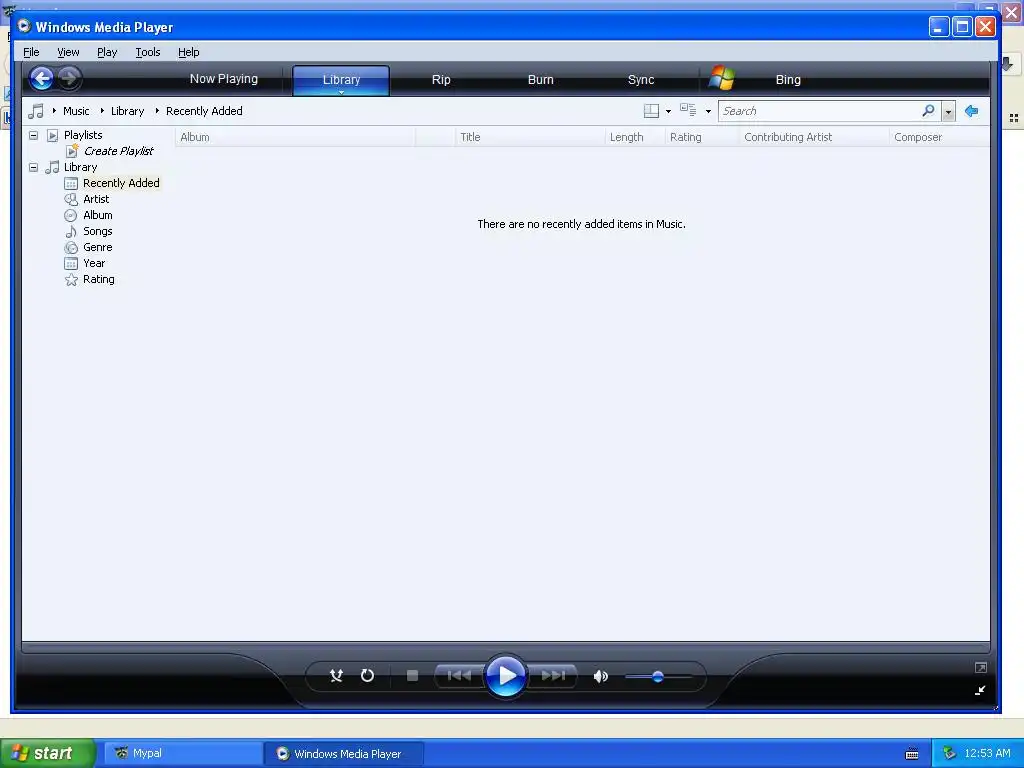The width and height of the screenshot is (1024, 768).
Task: Sort by the Album column header
Action: tap(295, 137)
